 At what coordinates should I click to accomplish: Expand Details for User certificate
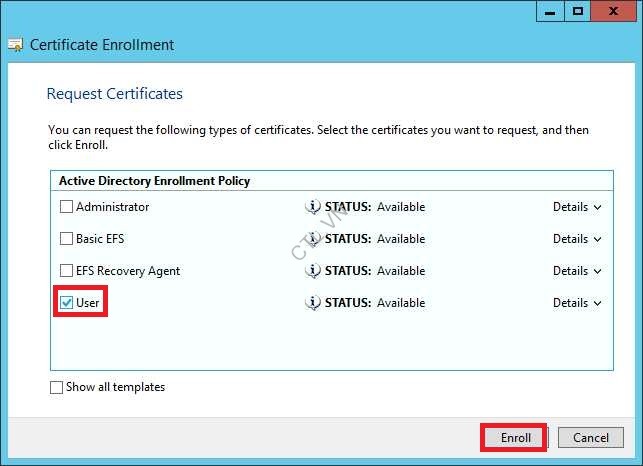(577, 303)
